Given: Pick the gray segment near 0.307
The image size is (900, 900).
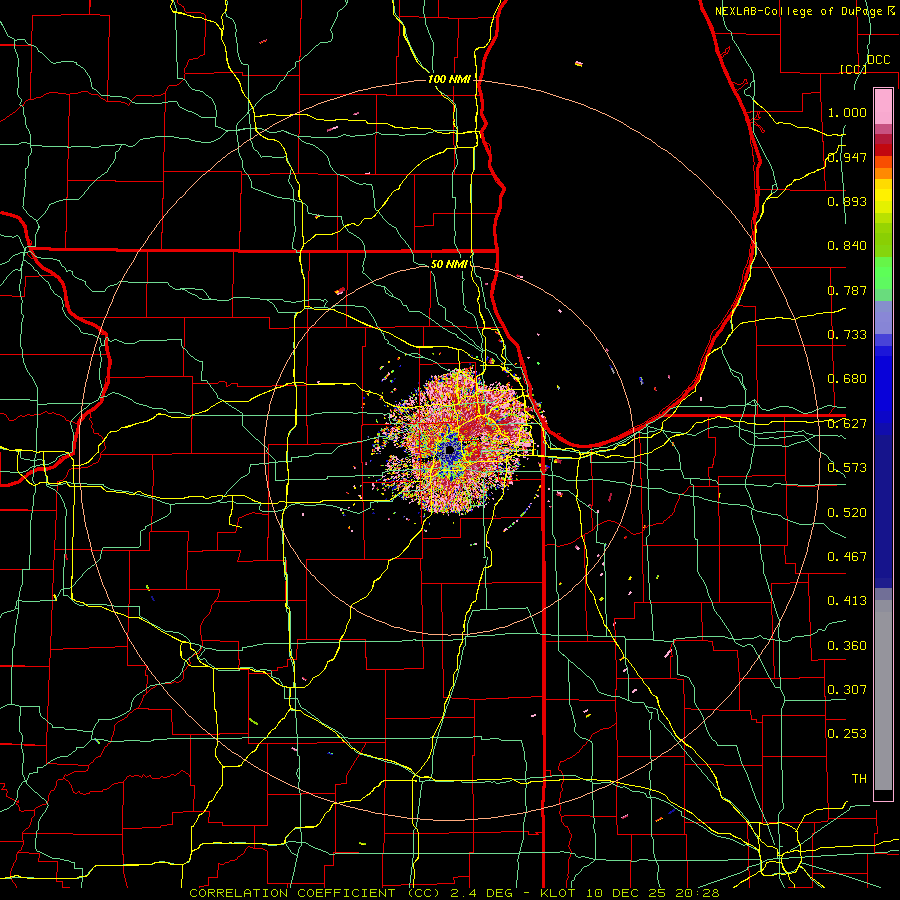Looking at the screenshot, I should point(883,695).
